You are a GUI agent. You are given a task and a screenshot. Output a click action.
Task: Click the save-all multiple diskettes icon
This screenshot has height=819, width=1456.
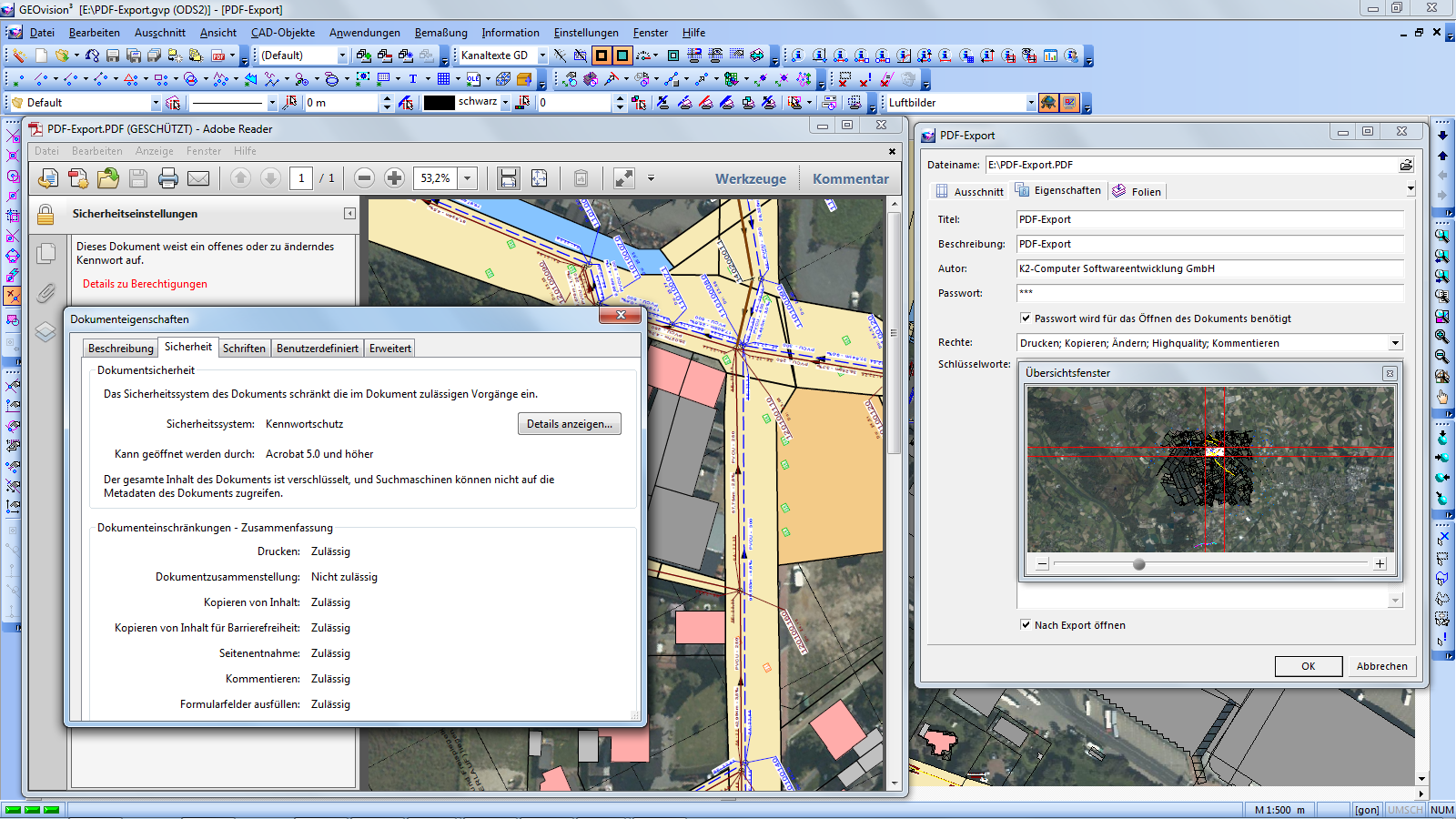154,56
